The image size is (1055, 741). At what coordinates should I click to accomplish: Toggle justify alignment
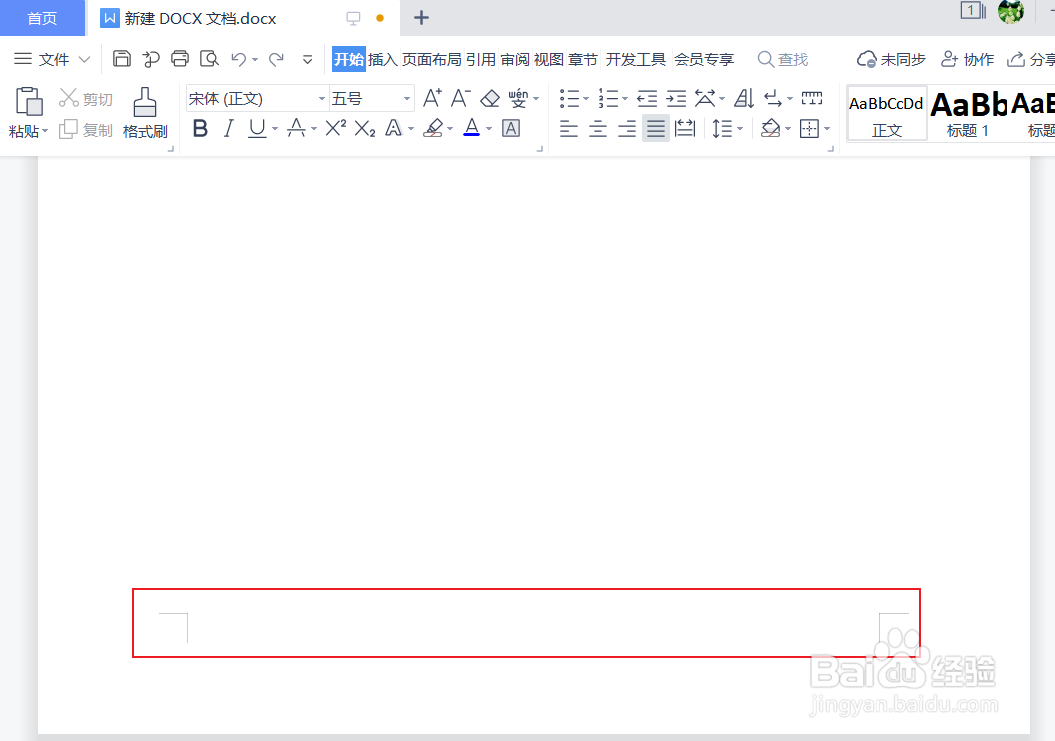coord(656,128)
